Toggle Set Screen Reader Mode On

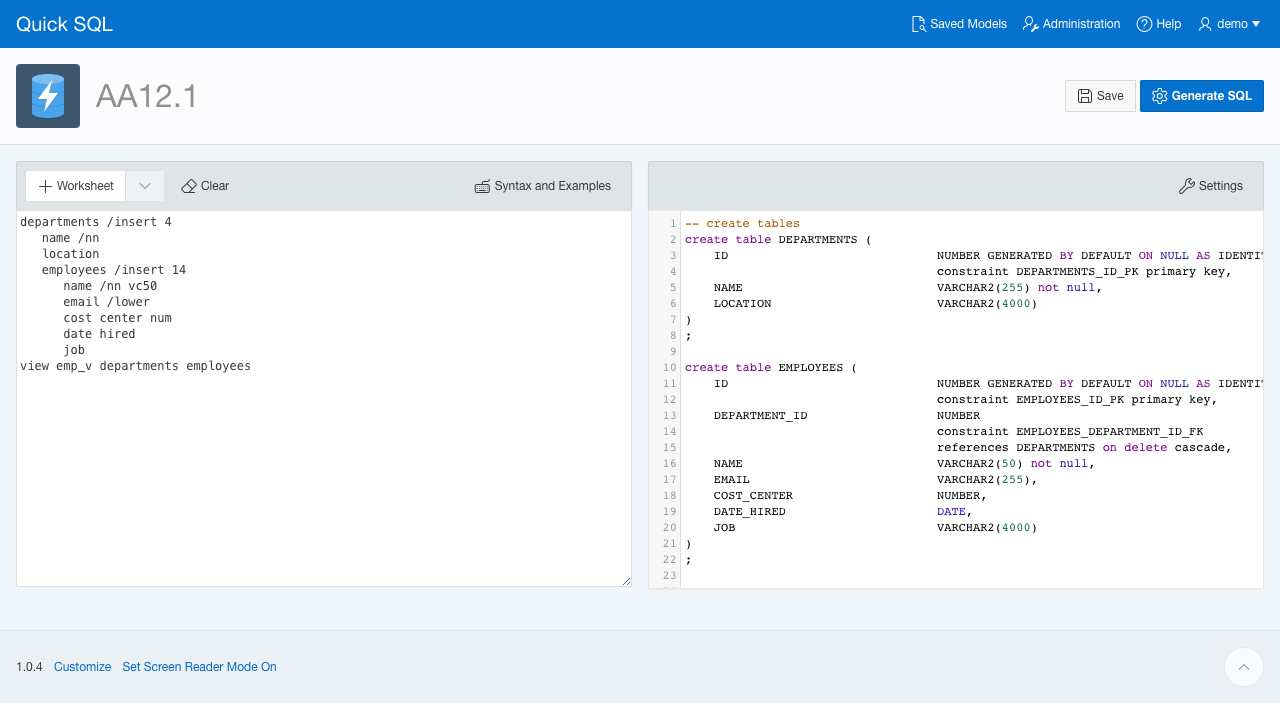(199, 667)
